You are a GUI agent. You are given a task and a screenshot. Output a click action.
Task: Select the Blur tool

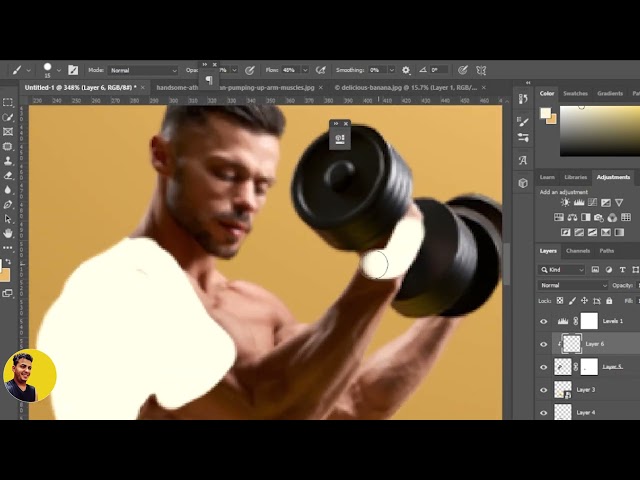point(7,190)
